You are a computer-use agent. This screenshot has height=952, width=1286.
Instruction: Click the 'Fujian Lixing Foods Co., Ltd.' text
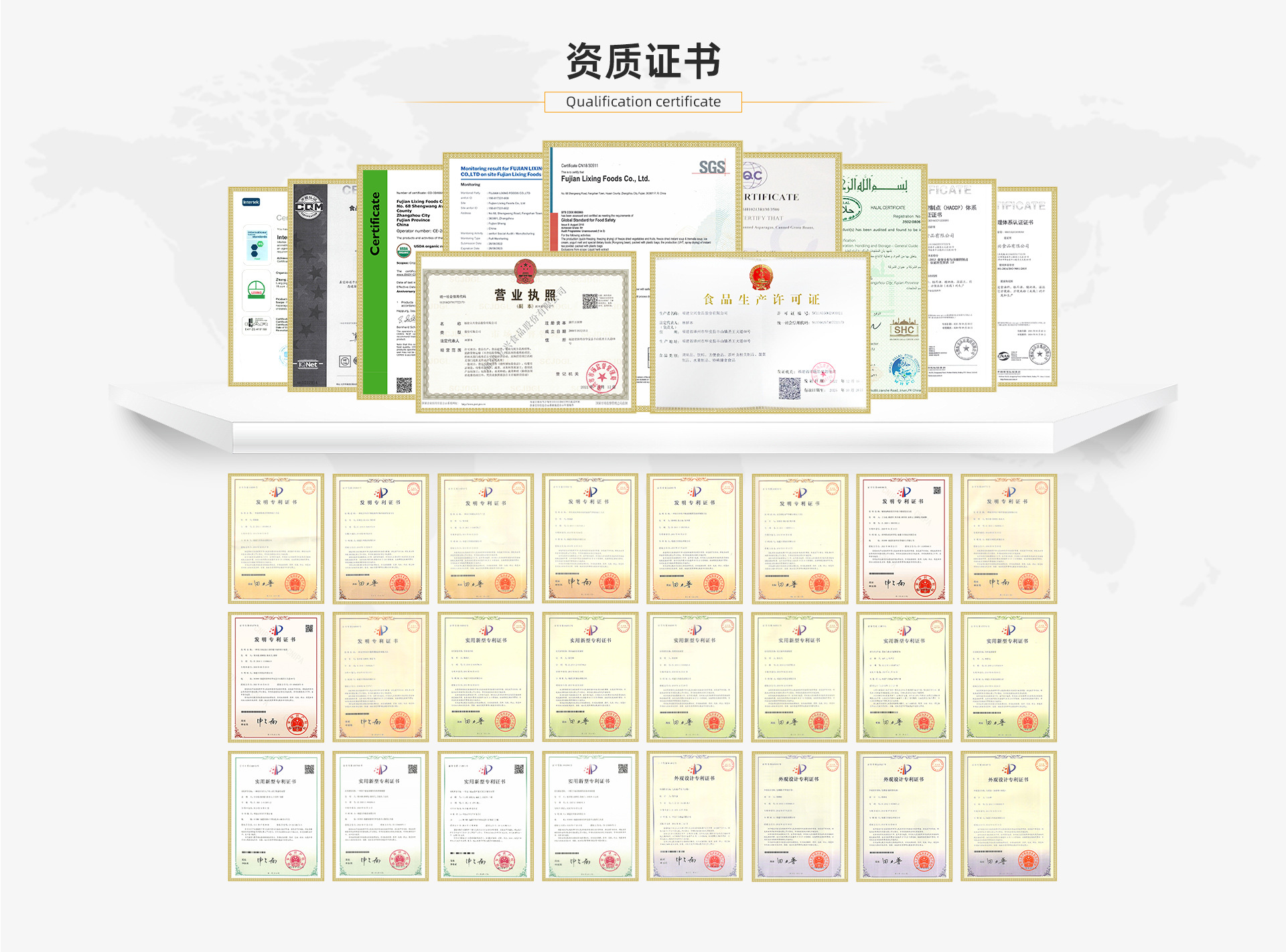[605, 179]
